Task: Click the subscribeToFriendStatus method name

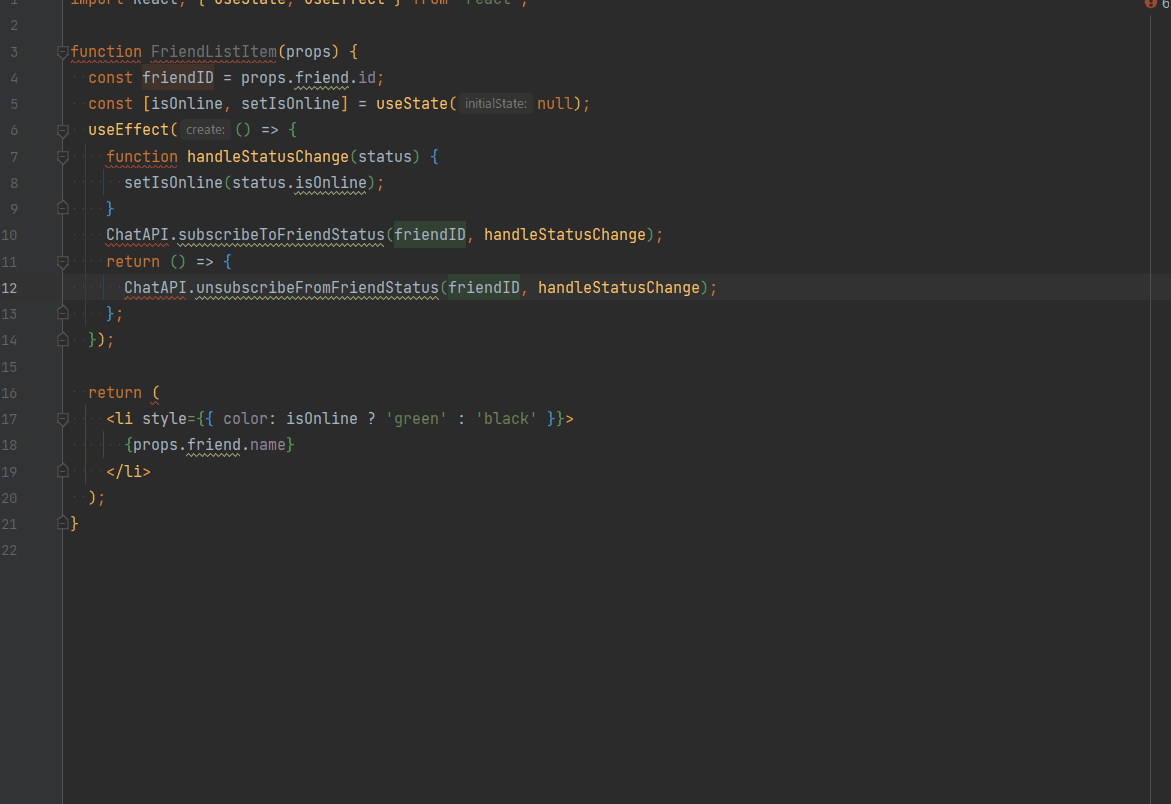Action: pyautogui.click(x=281, y=235)
